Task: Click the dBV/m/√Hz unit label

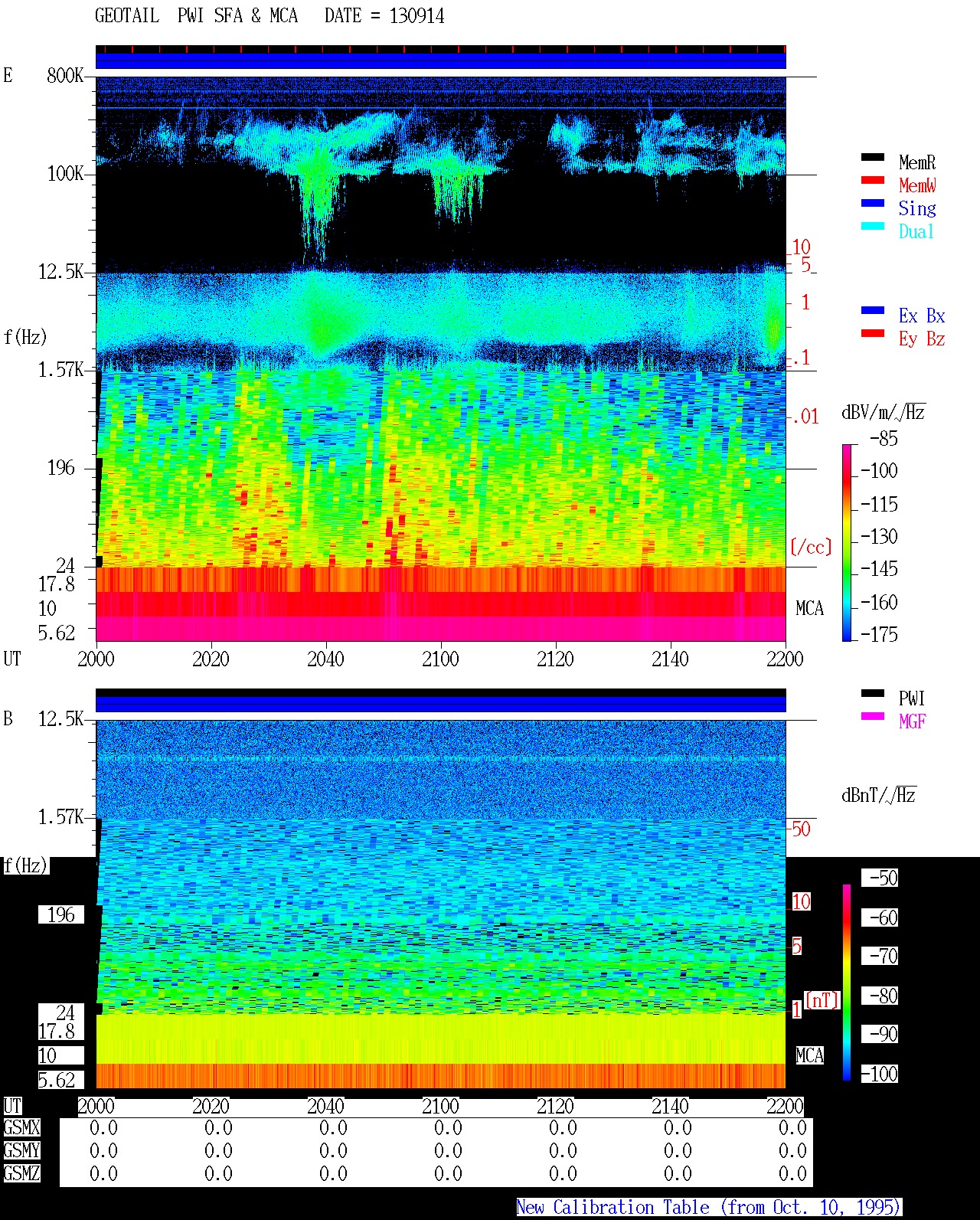Action: pos(884,413)
